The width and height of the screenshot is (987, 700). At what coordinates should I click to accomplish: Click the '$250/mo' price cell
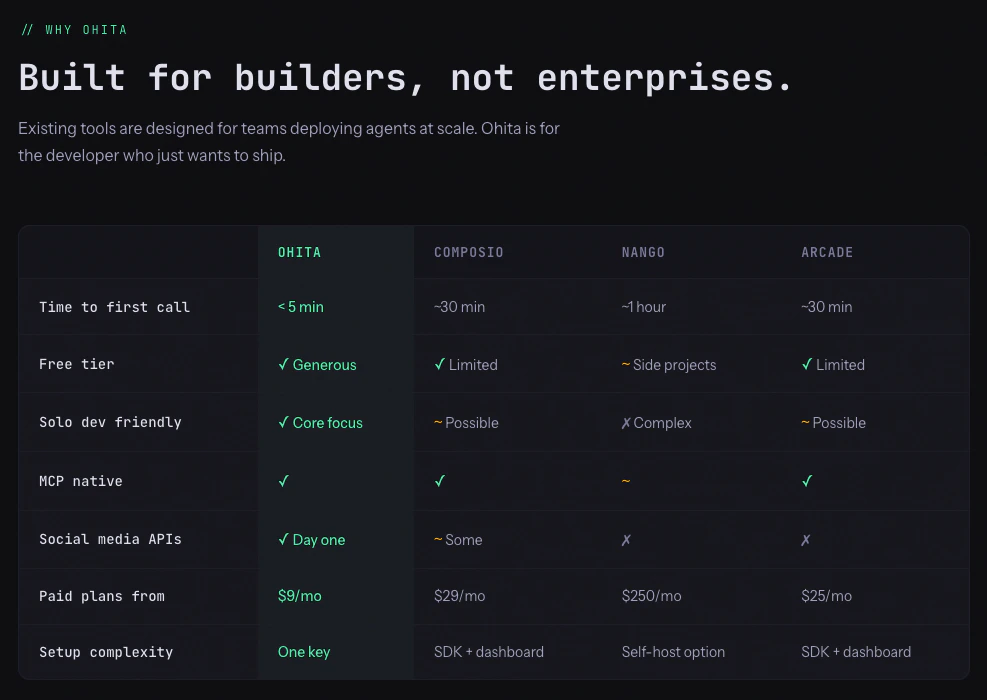(x=651, y=596)
